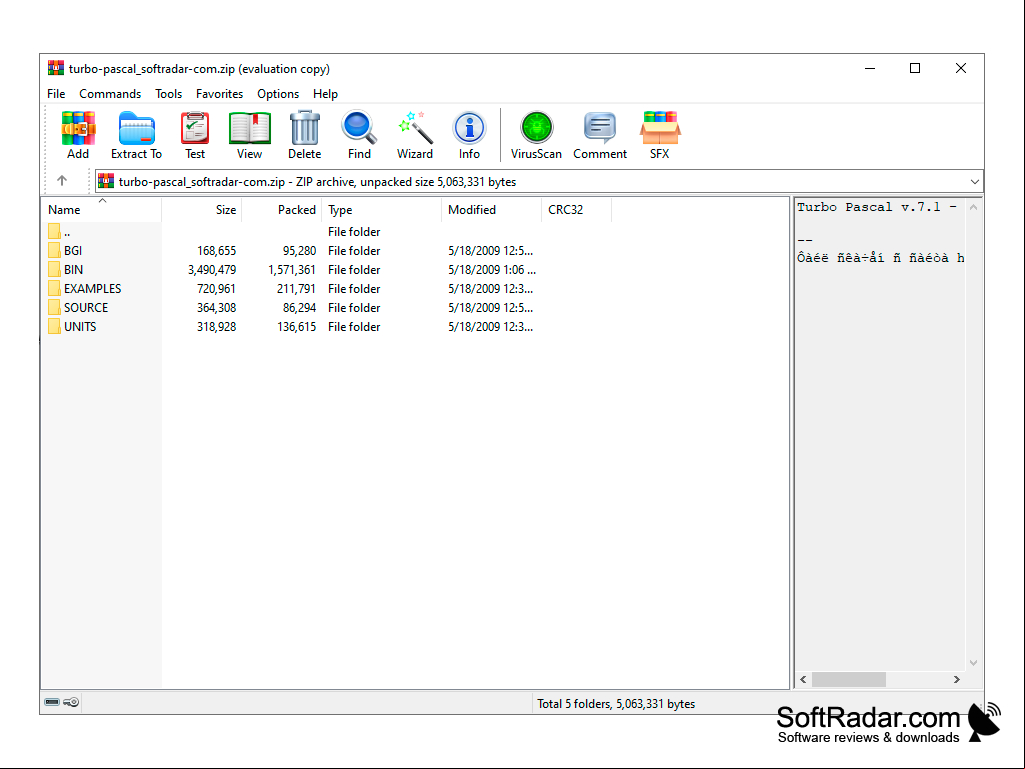The width and height of the screenshot is (1025, 769).
Task: Click the comment pane scroll up arrow
Action: pyautogui.click(x=973, y=207)
